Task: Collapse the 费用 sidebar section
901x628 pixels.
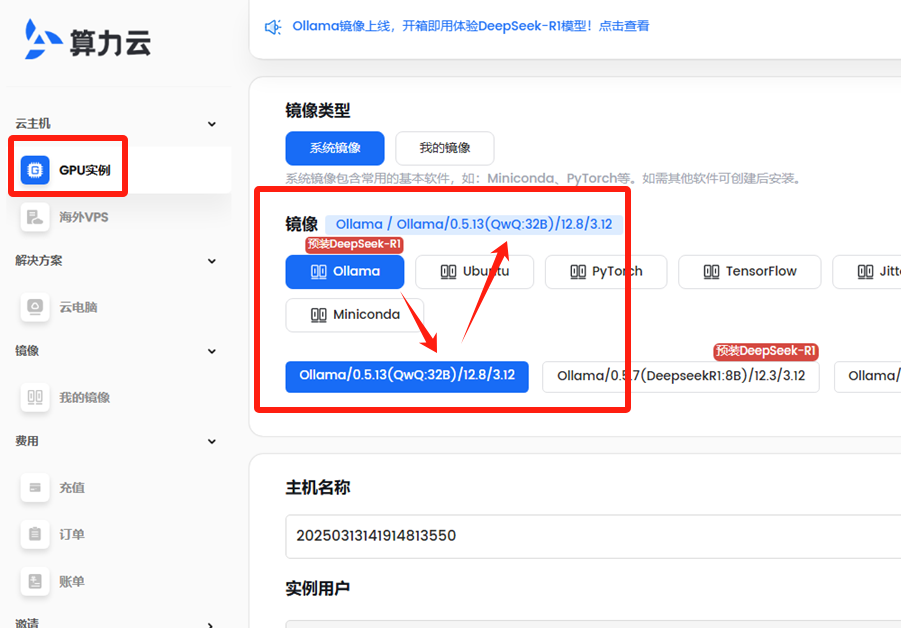Action: coord(211,441)
